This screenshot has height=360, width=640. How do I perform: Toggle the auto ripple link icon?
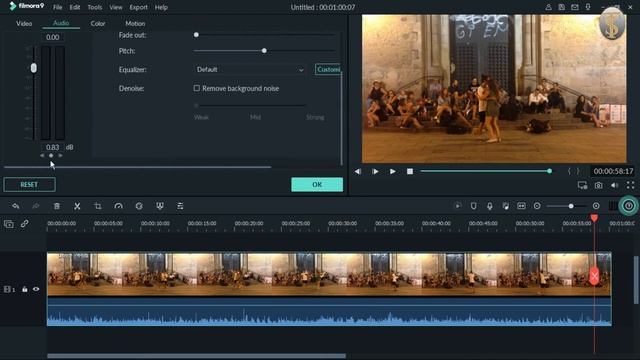tap(24, 224)
